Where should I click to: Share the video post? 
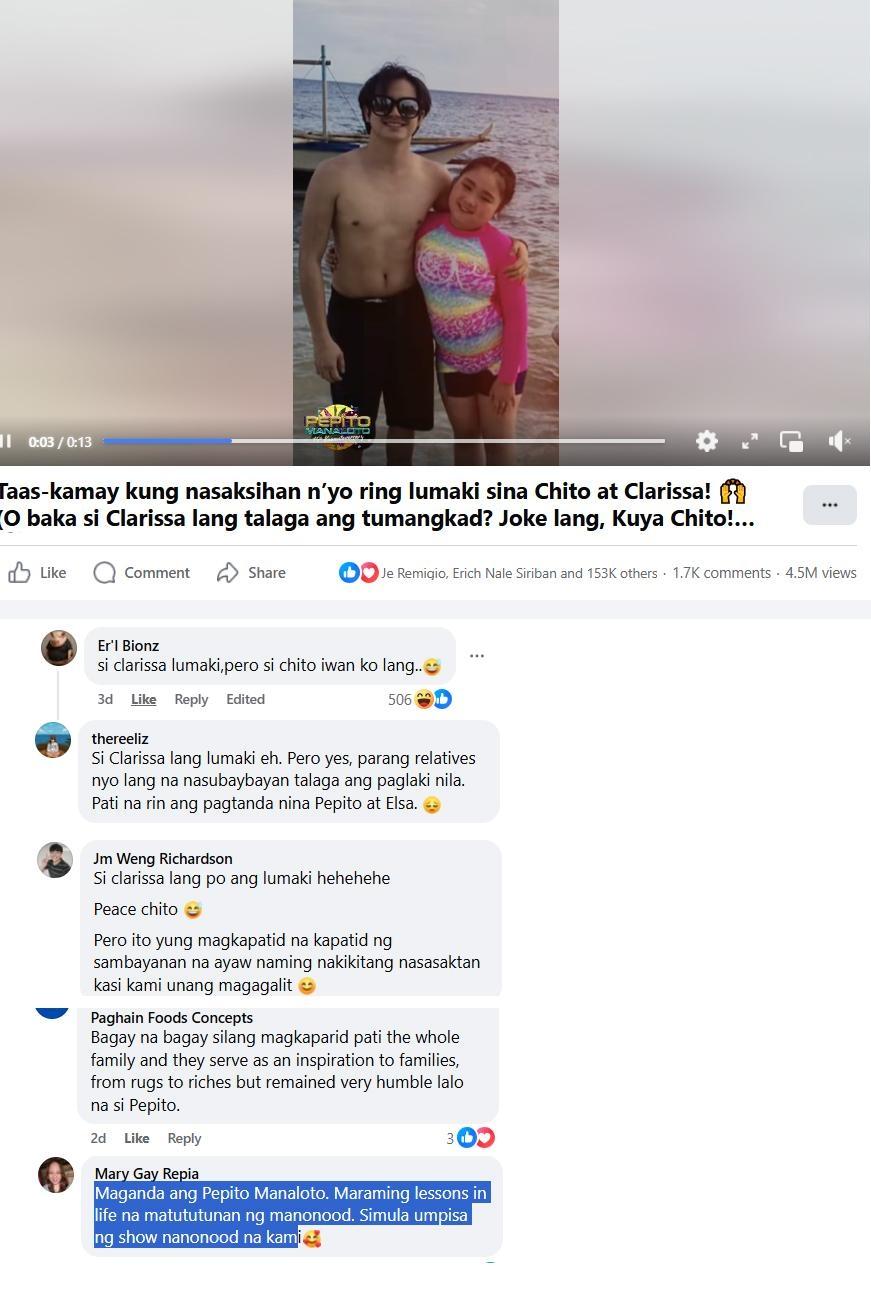252,572
